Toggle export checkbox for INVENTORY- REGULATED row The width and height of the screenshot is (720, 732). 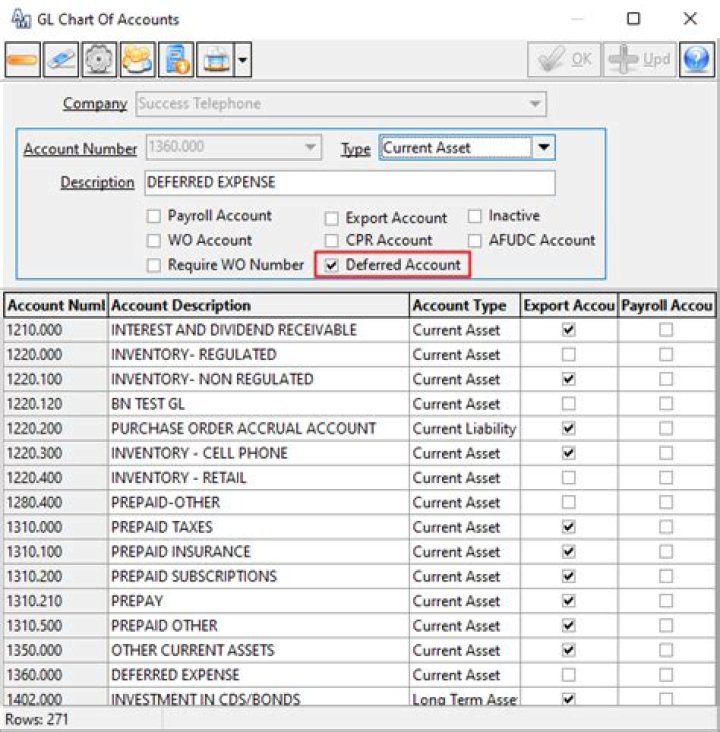pyautogui.click(x=568, y=354)
